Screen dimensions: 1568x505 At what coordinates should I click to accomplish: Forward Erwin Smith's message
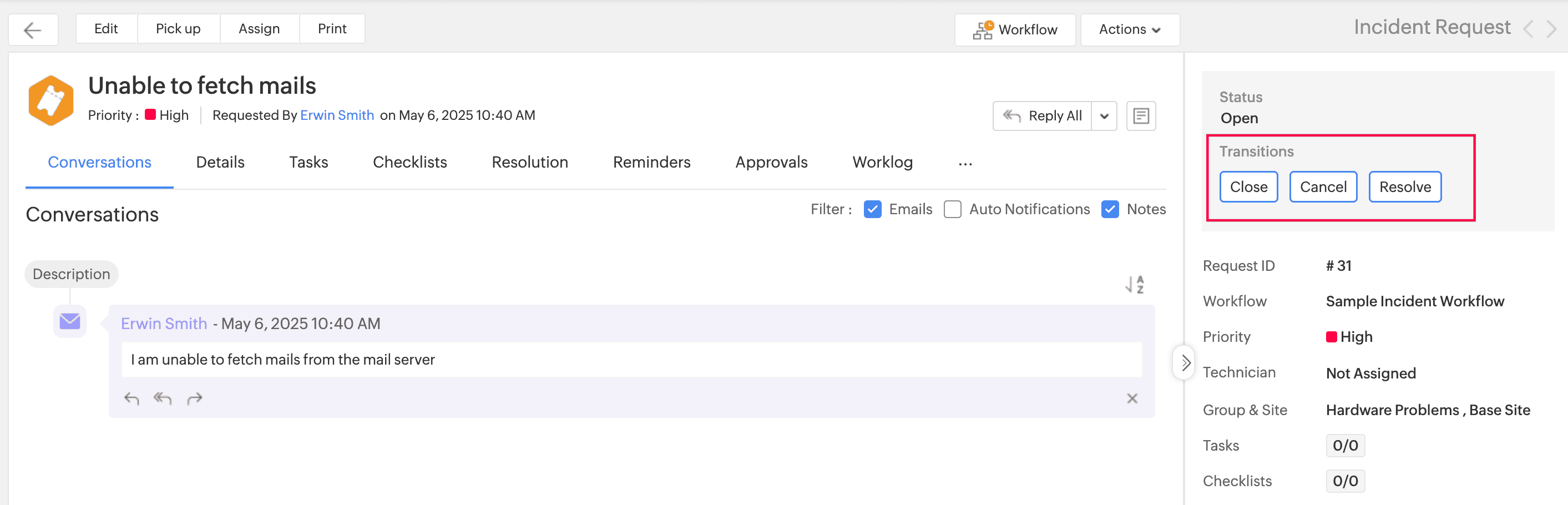(195, 398)
